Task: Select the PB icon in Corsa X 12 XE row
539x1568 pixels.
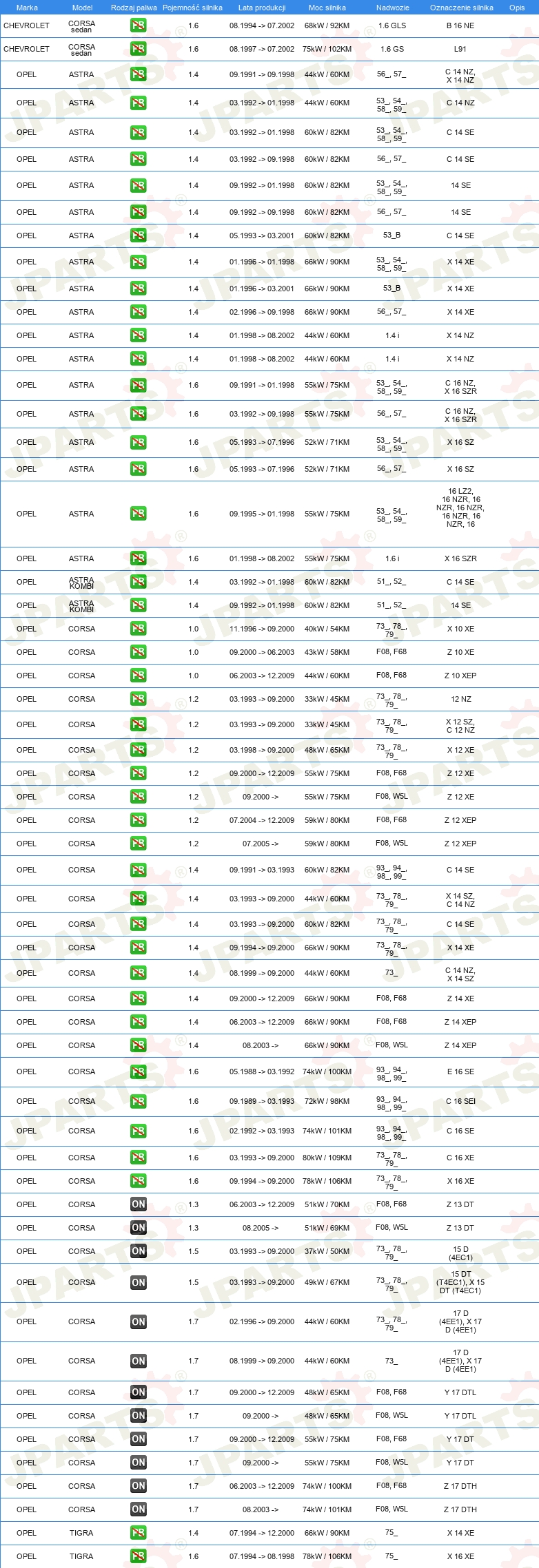Action: pos(138,750)
